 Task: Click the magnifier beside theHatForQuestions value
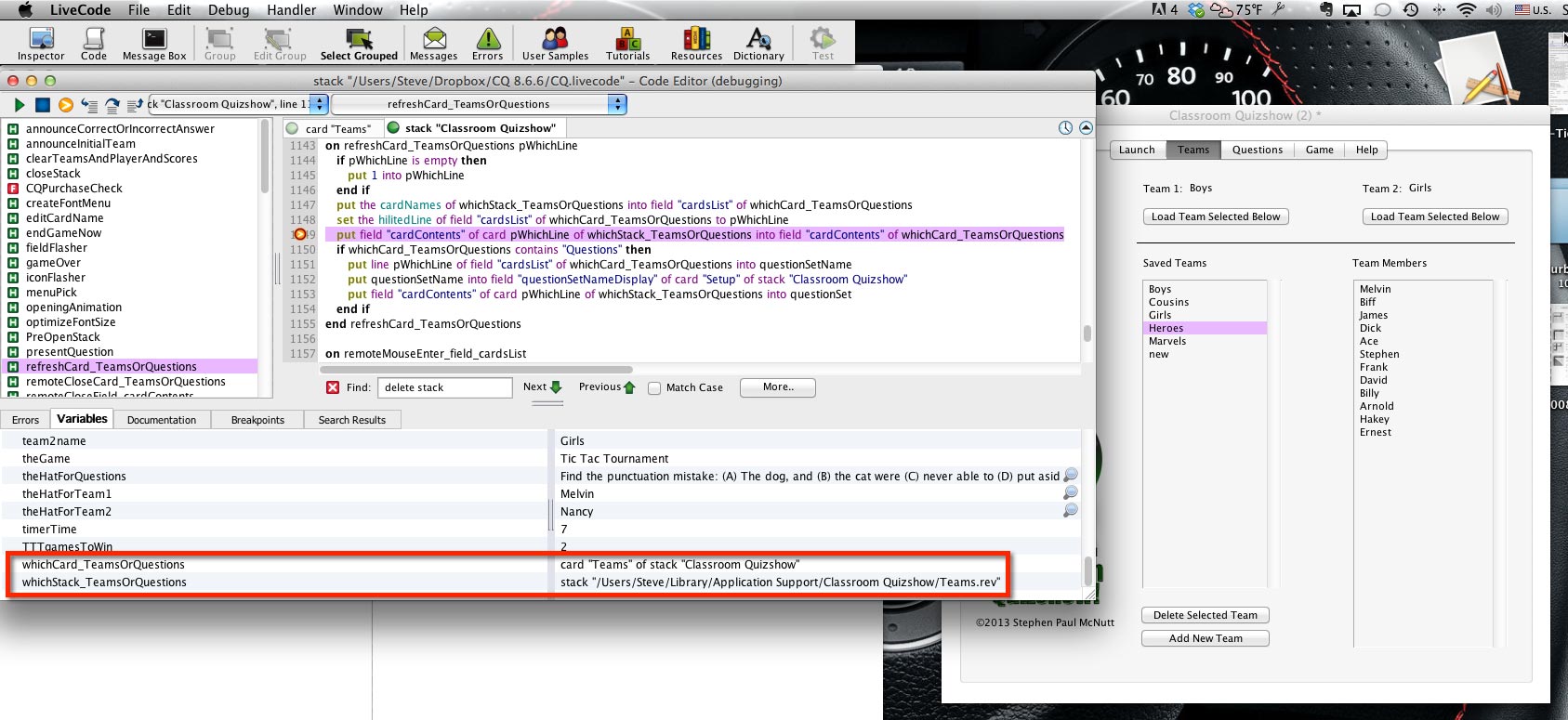click(1071, 476)
